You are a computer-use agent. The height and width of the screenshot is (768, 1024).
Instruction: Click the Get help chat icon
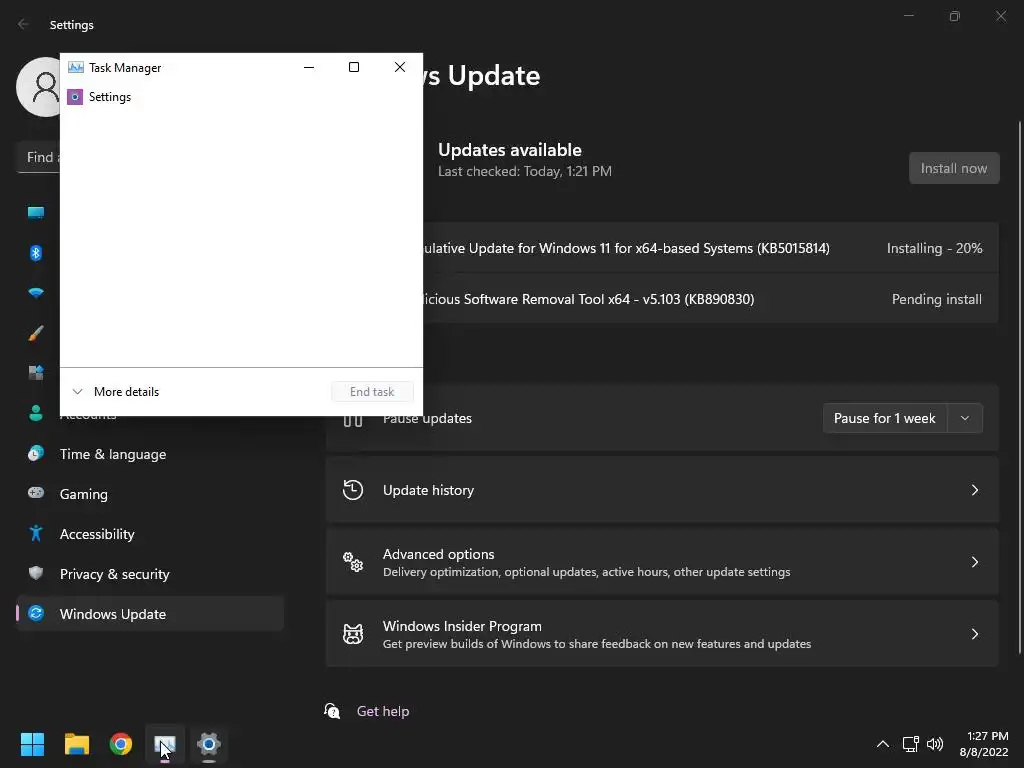click(x=332, y=711)
